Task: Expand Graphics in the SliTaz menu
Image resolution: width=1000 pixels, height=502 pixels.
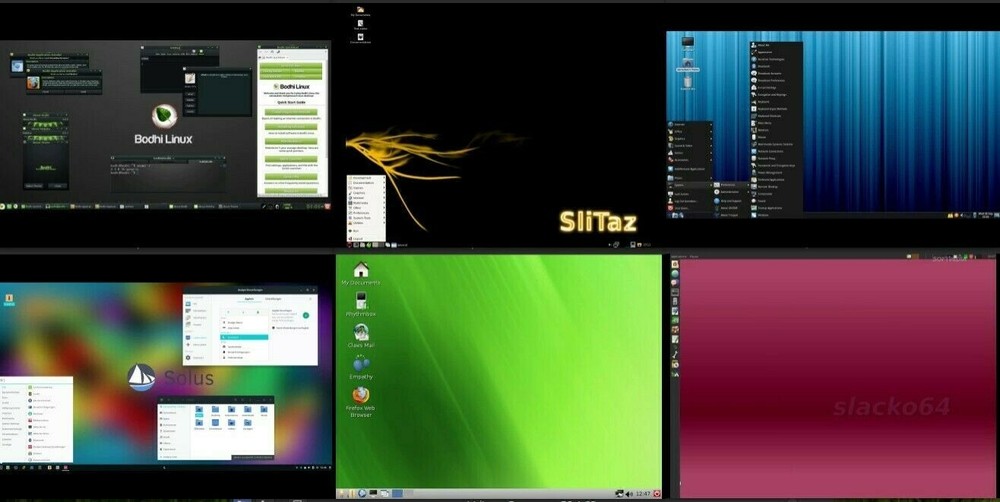Action: [x=367, y=193]
